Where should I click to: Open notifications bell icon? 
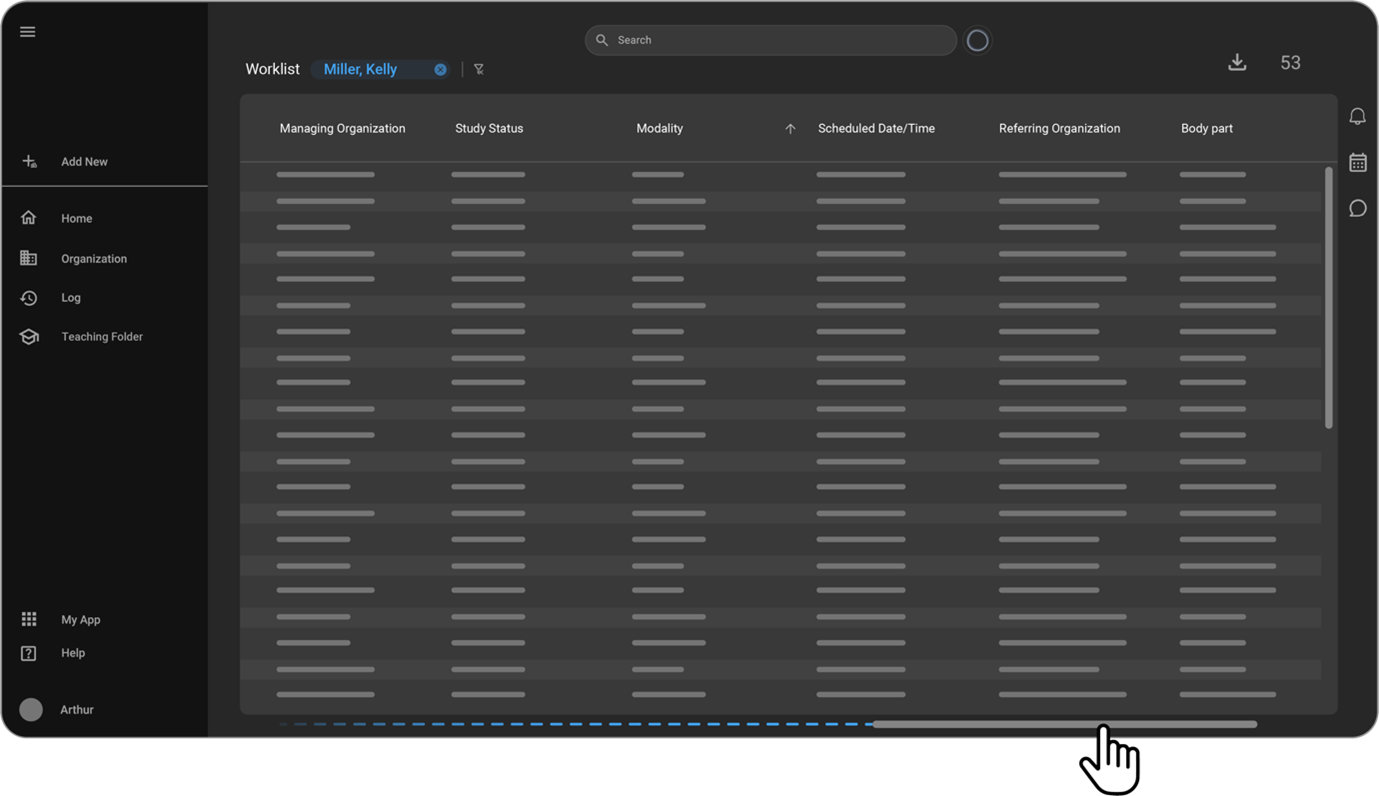(x=1357, y=116)
